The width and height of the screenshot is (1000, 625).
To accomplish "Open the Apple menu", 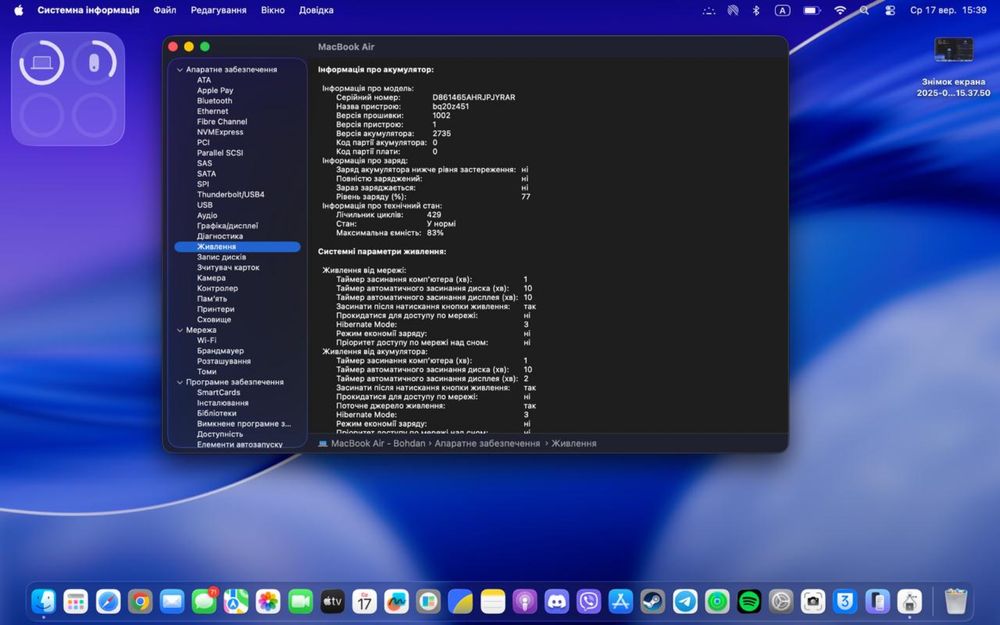I will pos(18,10).
